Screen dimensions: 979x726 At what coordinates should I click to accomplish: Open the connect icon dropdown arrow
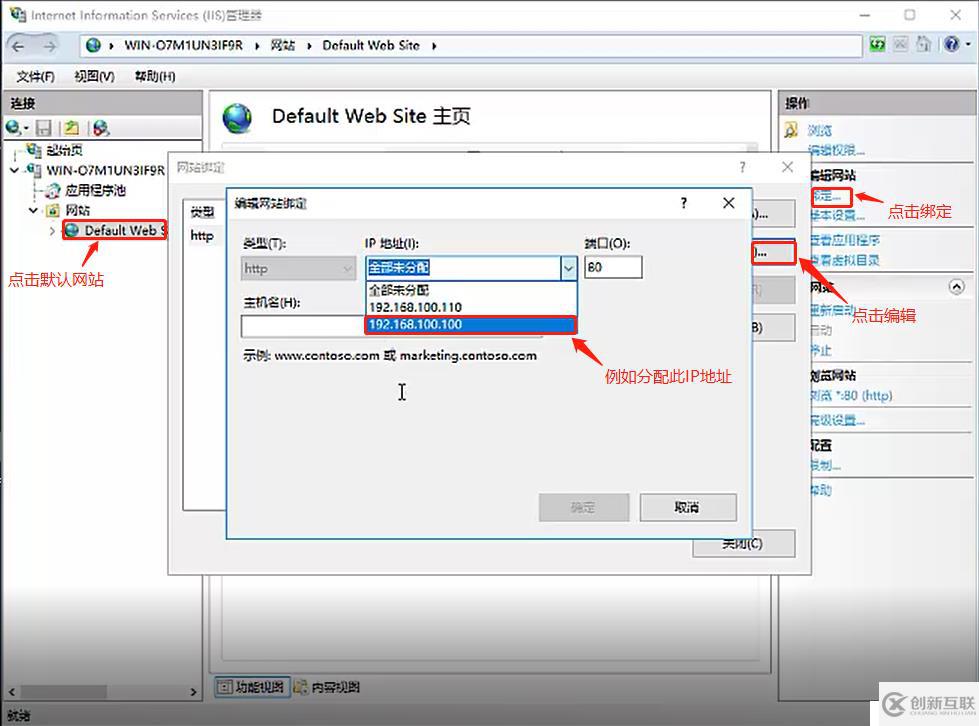point(27,129)
